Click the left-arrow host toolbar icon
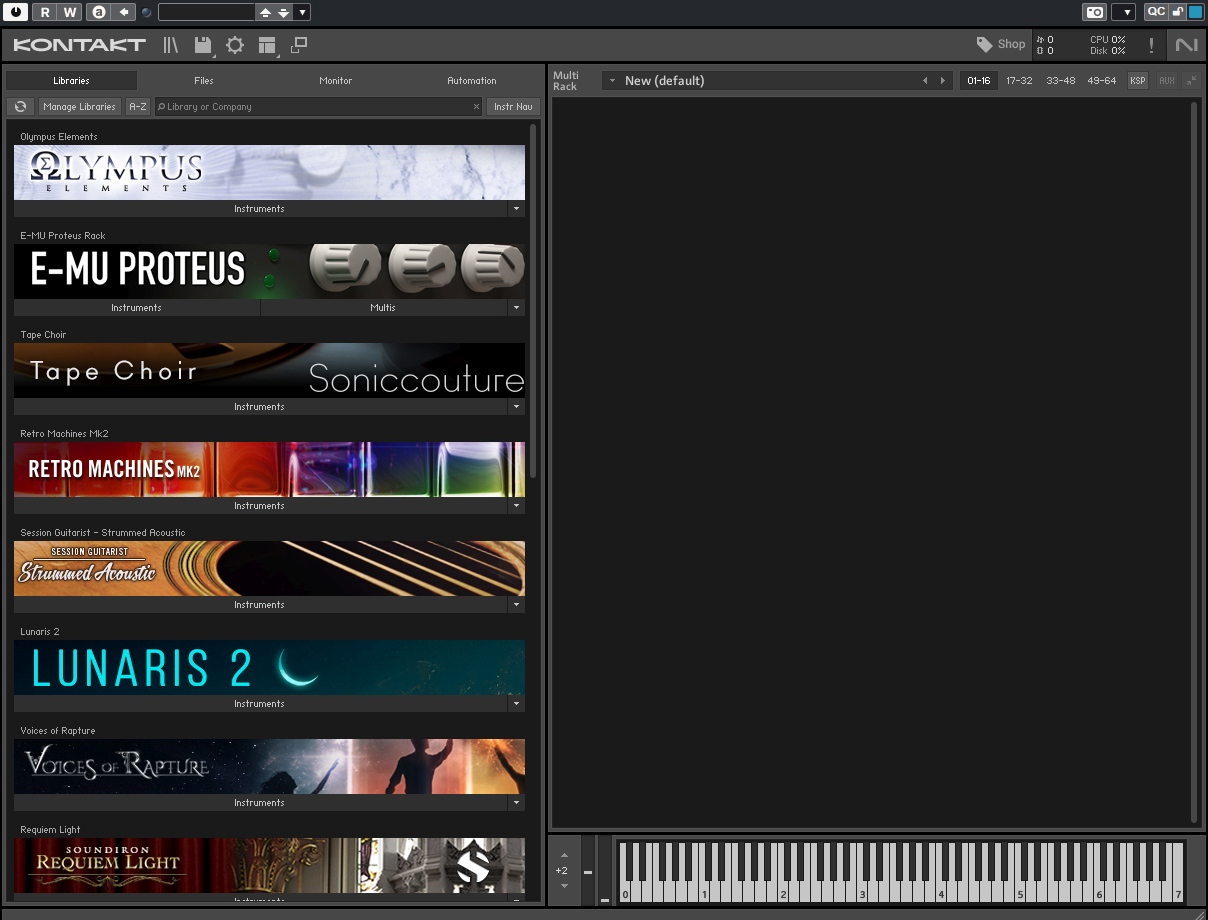Screen dimensions: 1208x920 [124, 12]
